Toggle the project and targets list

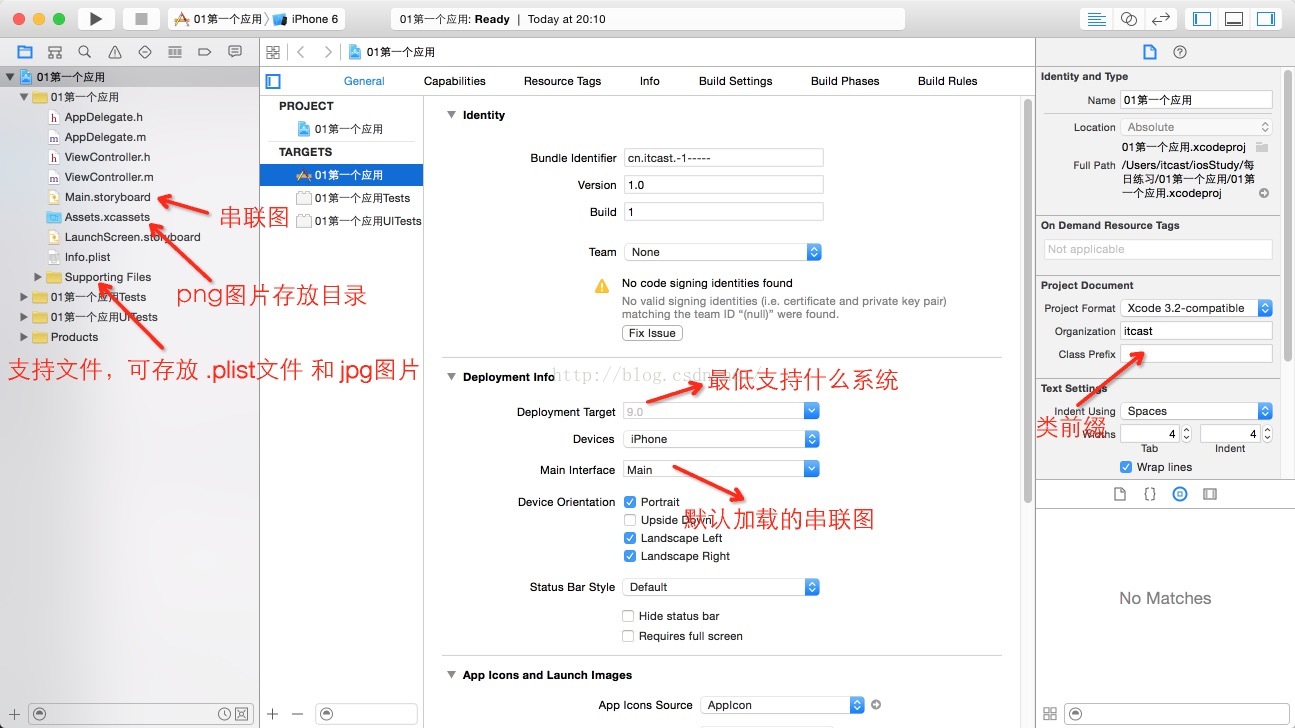273,81
